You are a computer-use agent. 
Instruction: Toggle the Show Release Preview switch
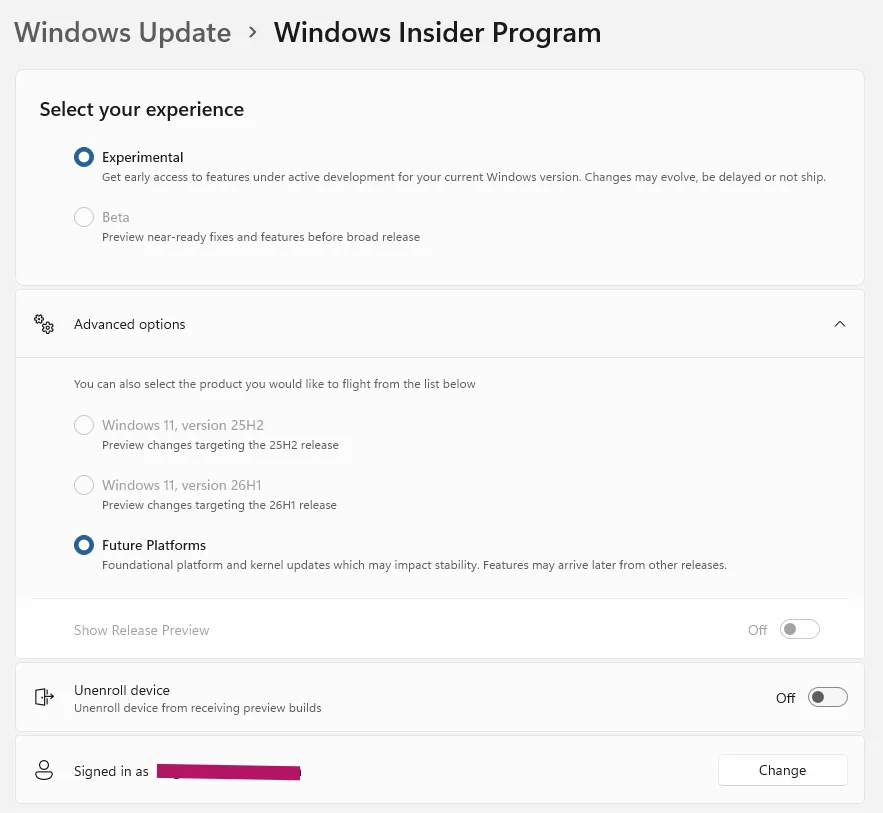(799, 629)
